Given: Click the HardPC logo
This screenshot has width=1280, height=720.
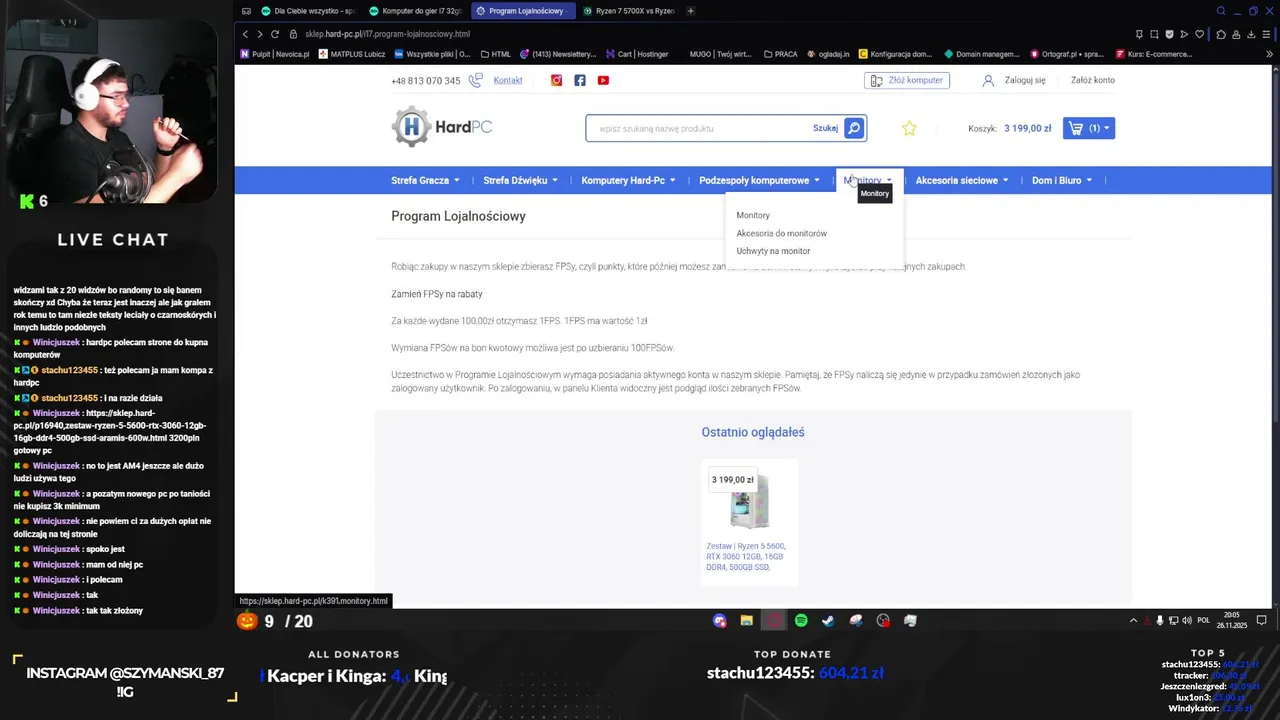Looking at the screenshot, I should [441, 127].
